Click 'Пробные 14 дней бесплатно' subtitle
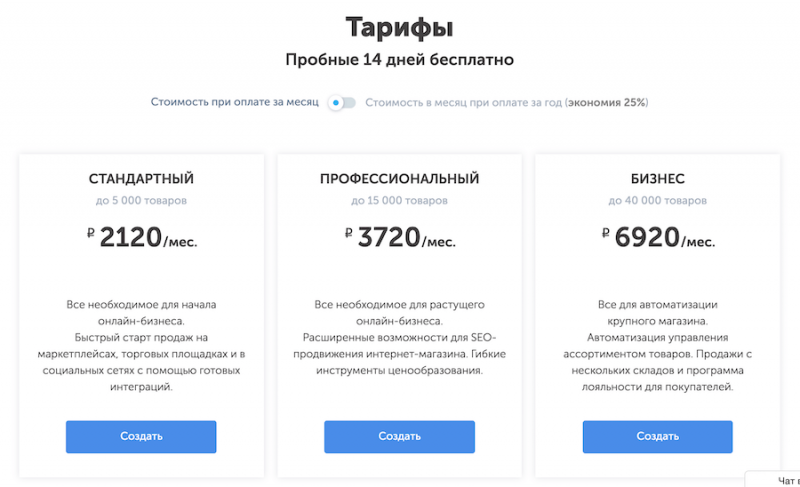 point(399,59)
